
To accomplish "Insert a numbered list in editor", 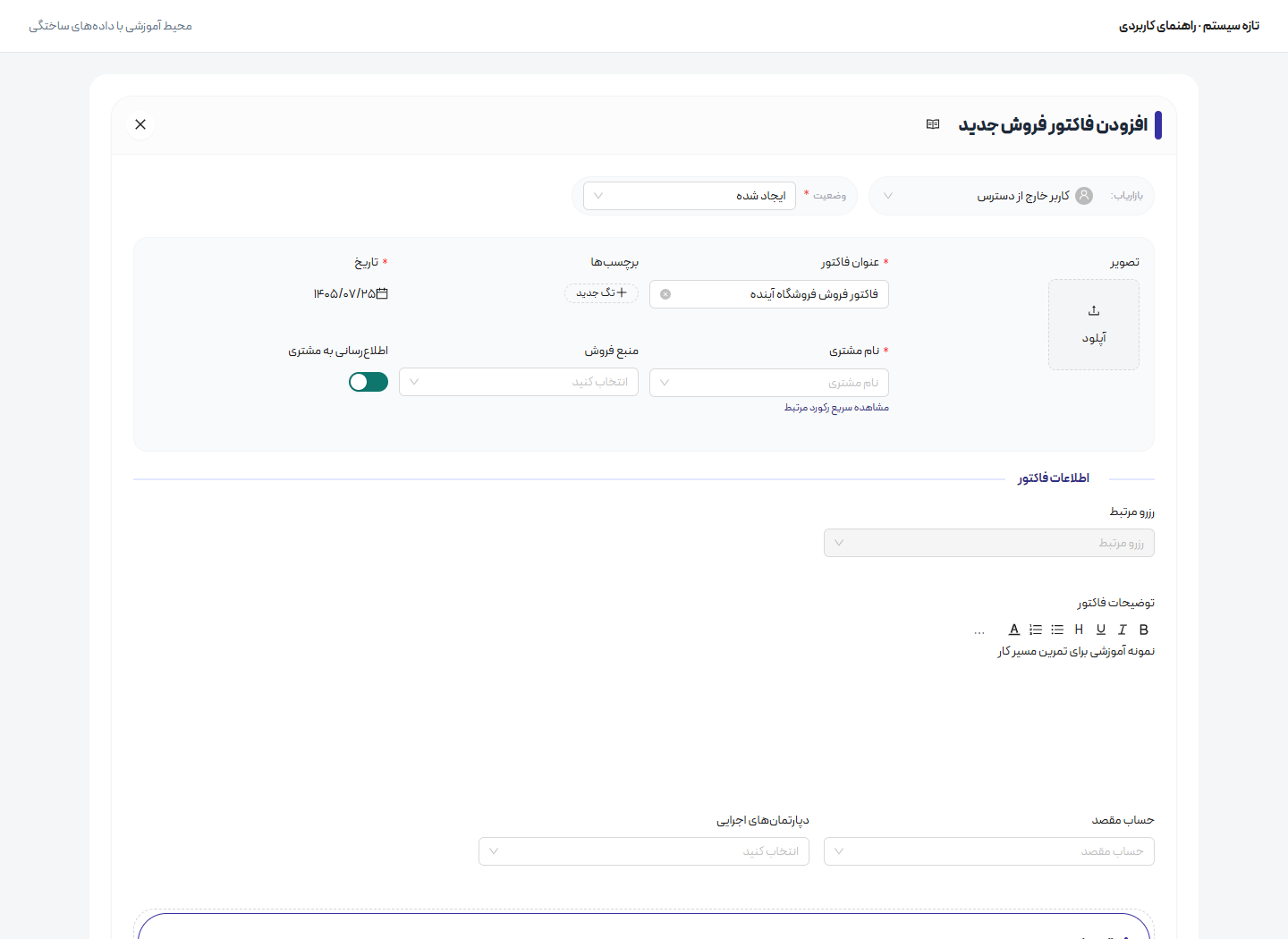I will click(x=1036, y=630).
